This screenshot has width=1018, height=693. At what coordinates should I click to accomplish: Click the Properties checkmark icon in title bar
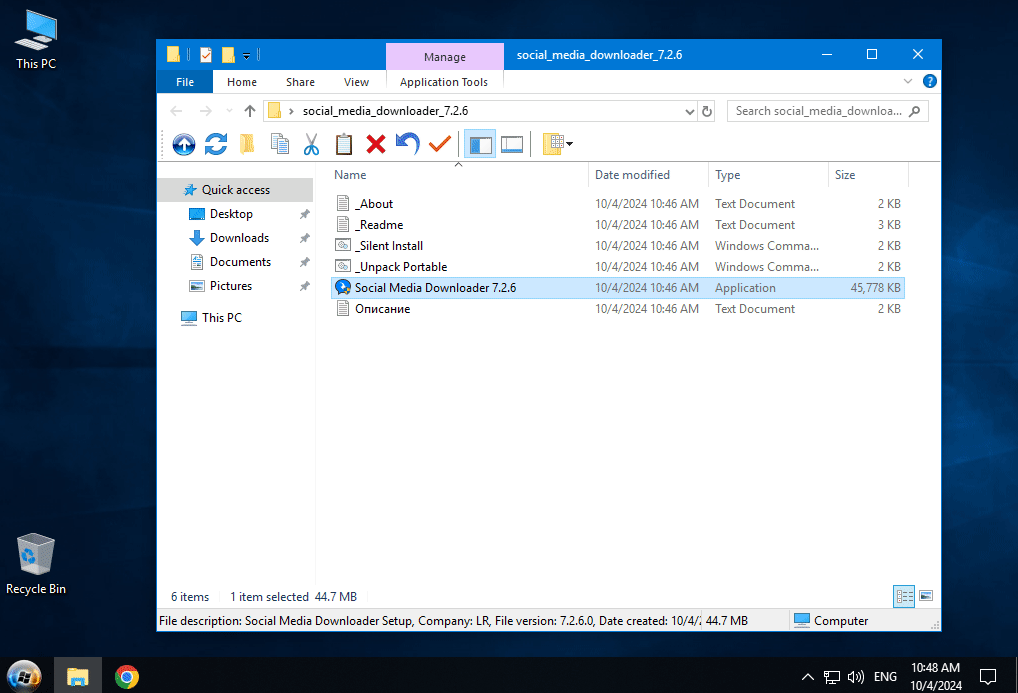coord(206,55)
